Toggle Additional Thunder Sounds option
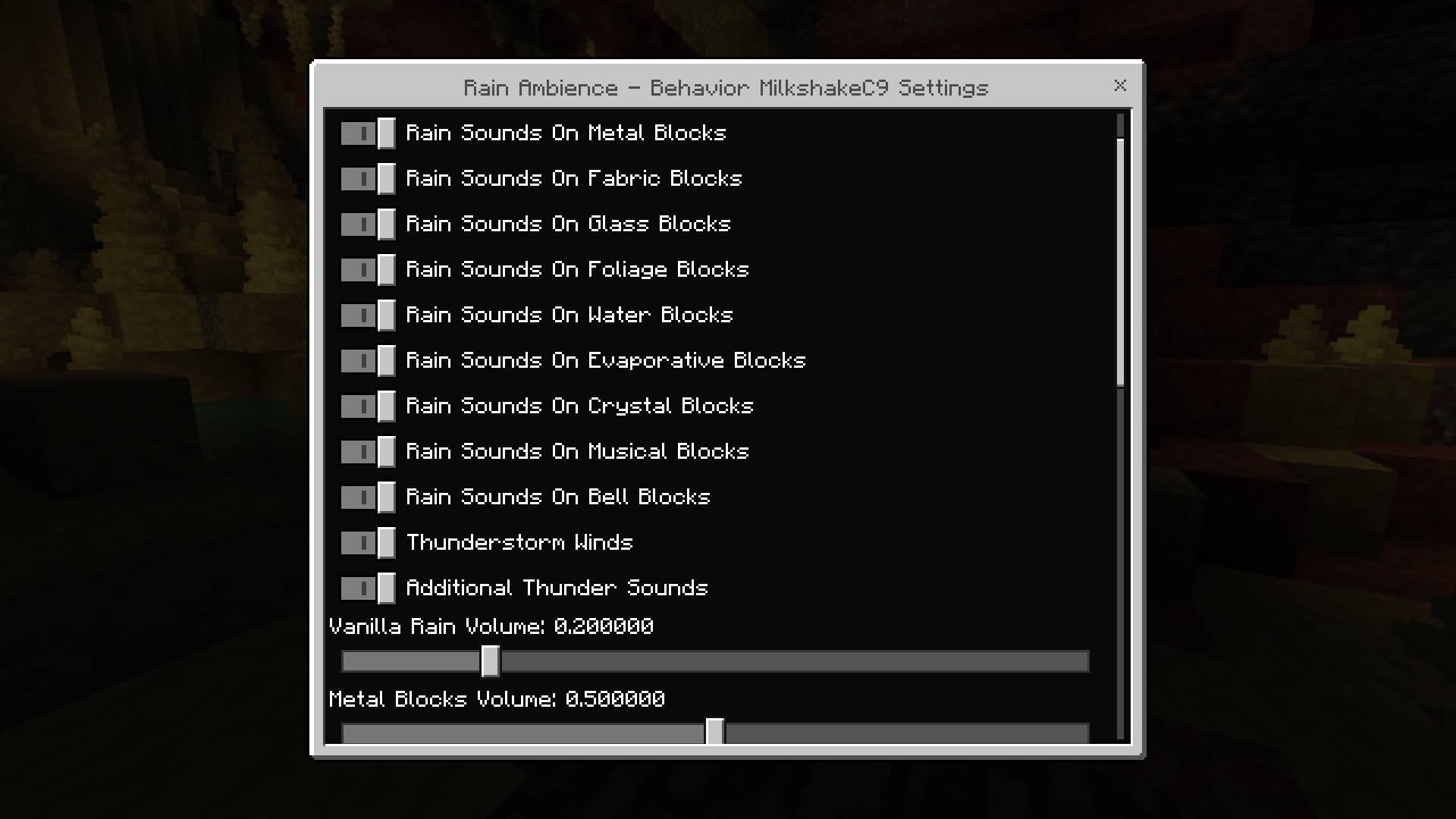Screen dimensions: 1456x819 coord(368,588)
